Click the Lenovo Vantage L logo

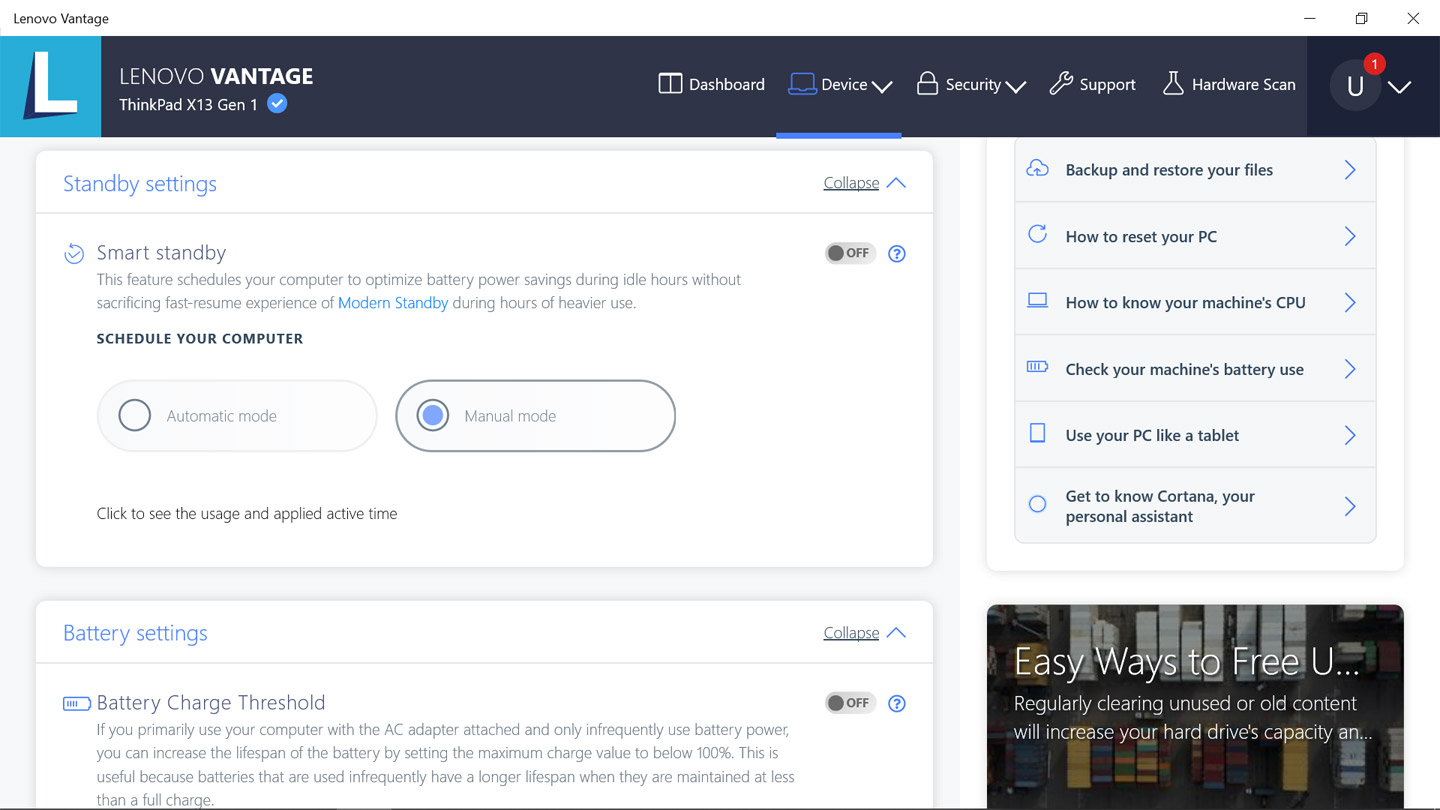coord(50,86)
